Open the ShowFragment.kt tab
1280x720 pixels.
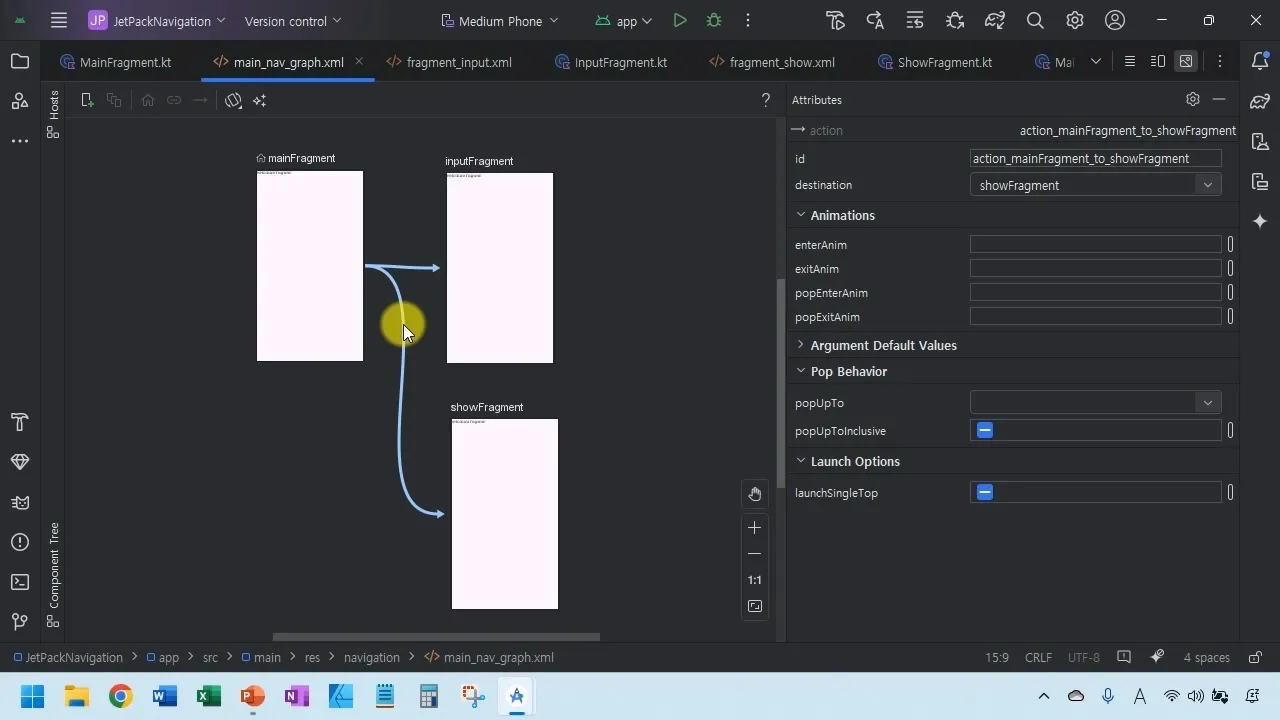pyautogui.click(x=944, y=62)
